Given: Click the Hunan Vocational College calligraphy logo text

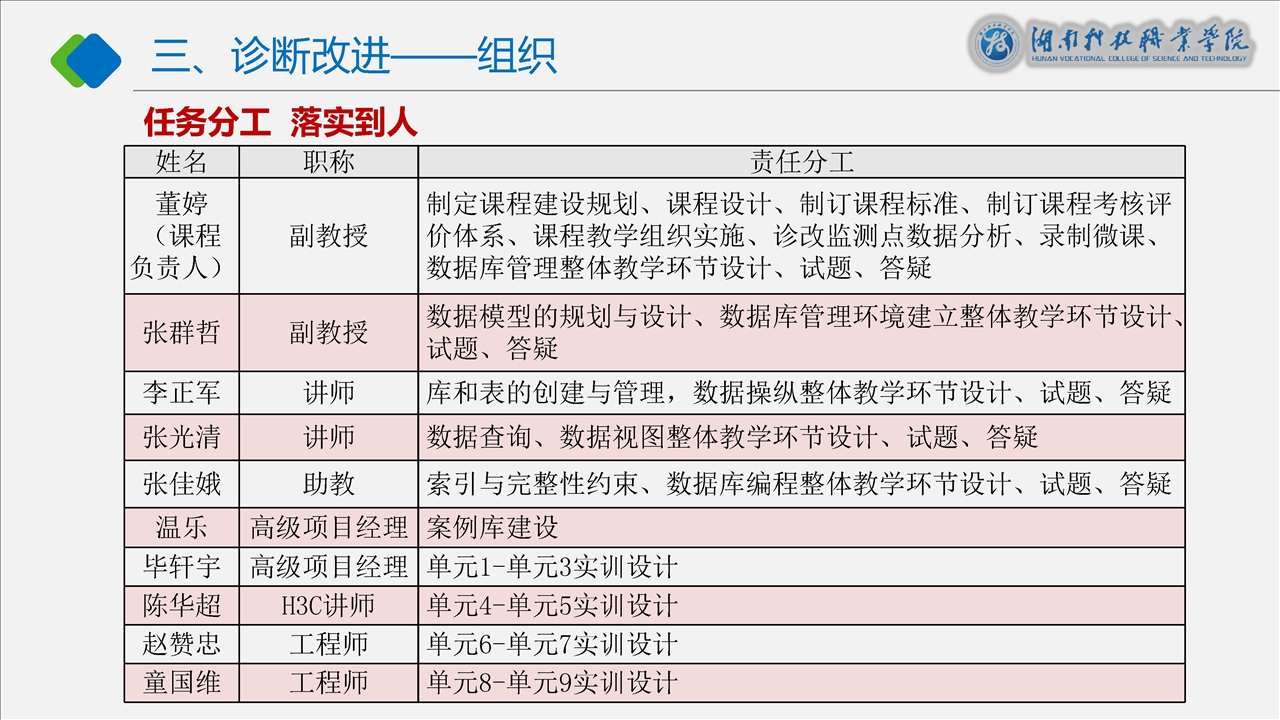Looking at the screenshot, I should [x=1140, y=42].
